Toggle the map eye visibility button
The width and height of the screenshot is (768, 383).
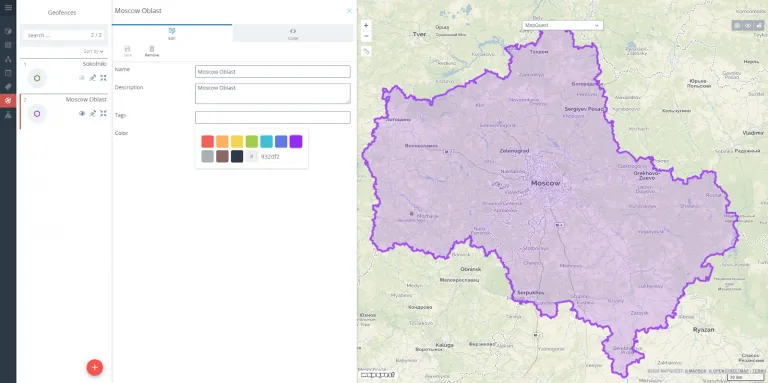coord(748,25)
